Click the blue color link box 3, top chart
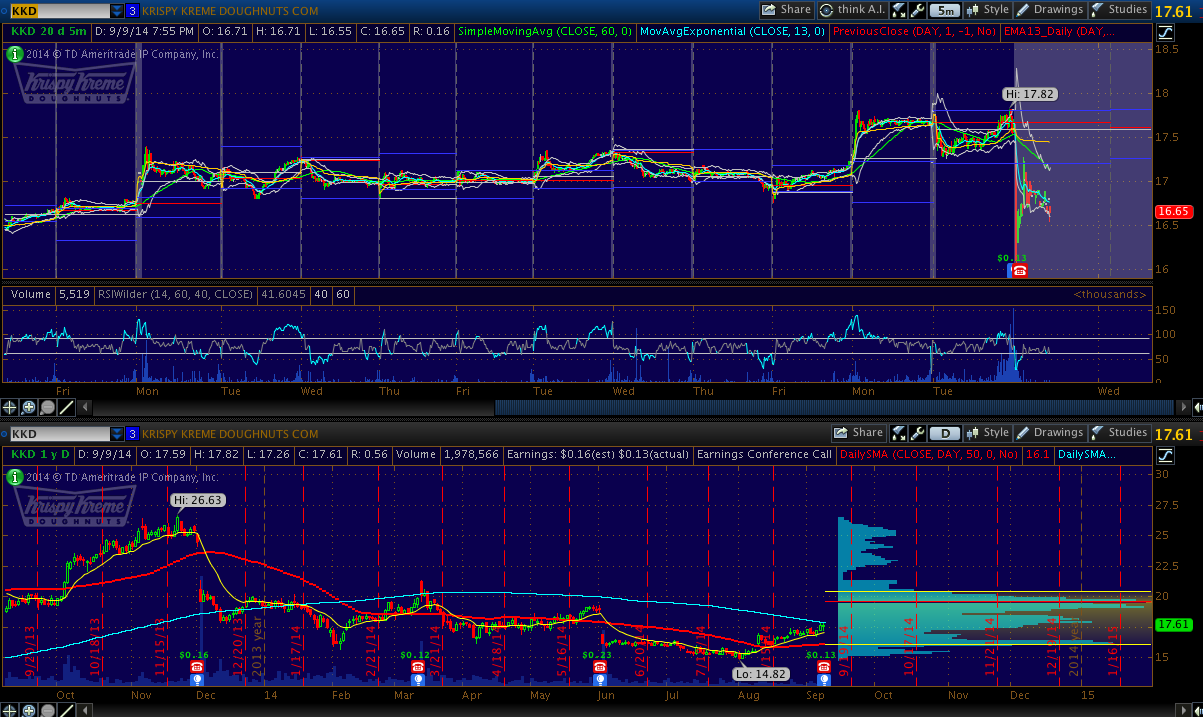1203x717 pixels. (132, 10)
